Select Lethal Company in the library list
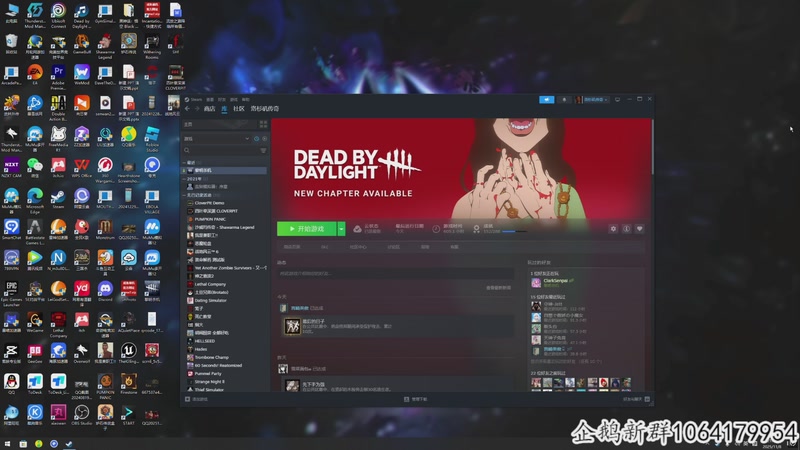 [224, 284]
